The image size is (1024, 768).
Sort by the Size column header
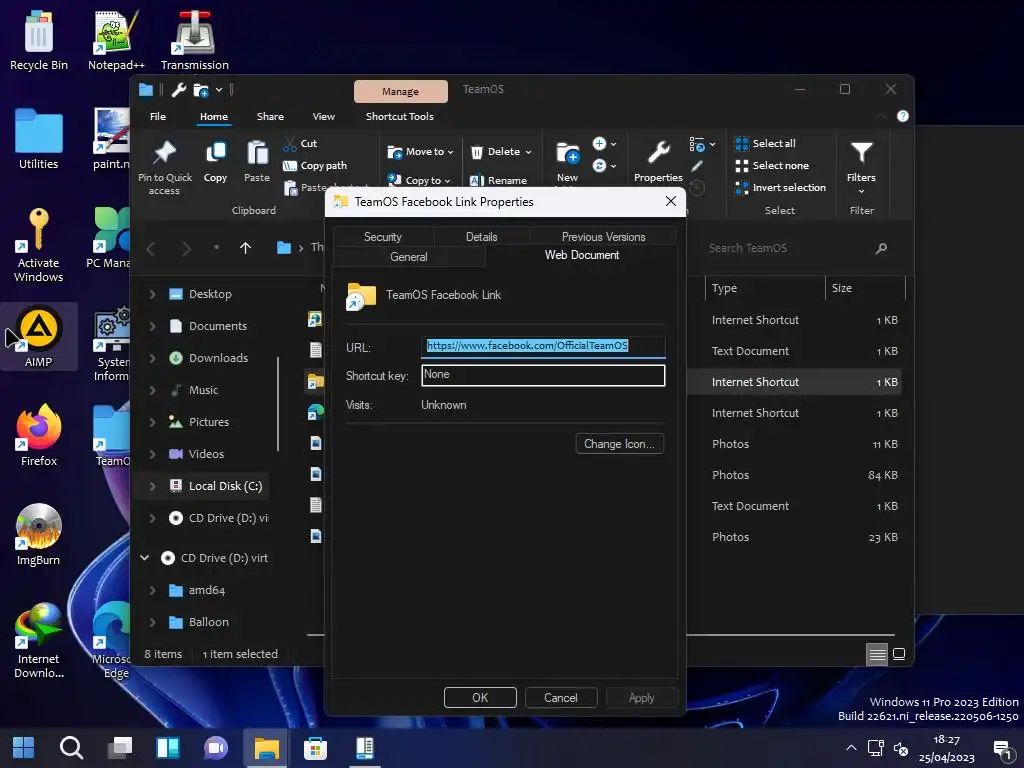[865, 288]
